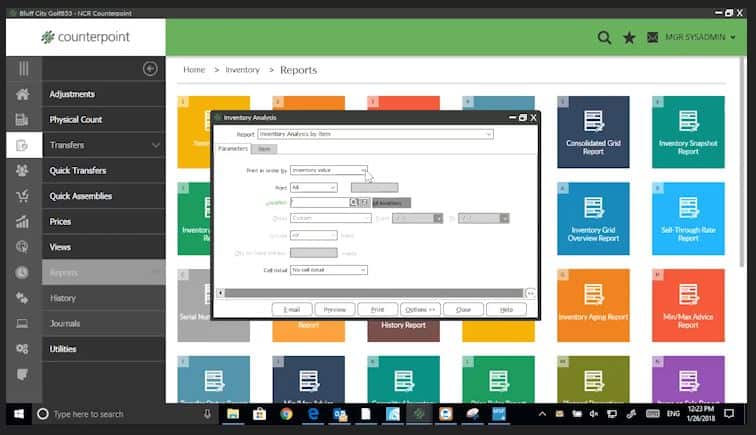The width and height of the screenshot is (756, 435).
Task: Open the Print 'All' dropdown
Action: pos(313,187)
